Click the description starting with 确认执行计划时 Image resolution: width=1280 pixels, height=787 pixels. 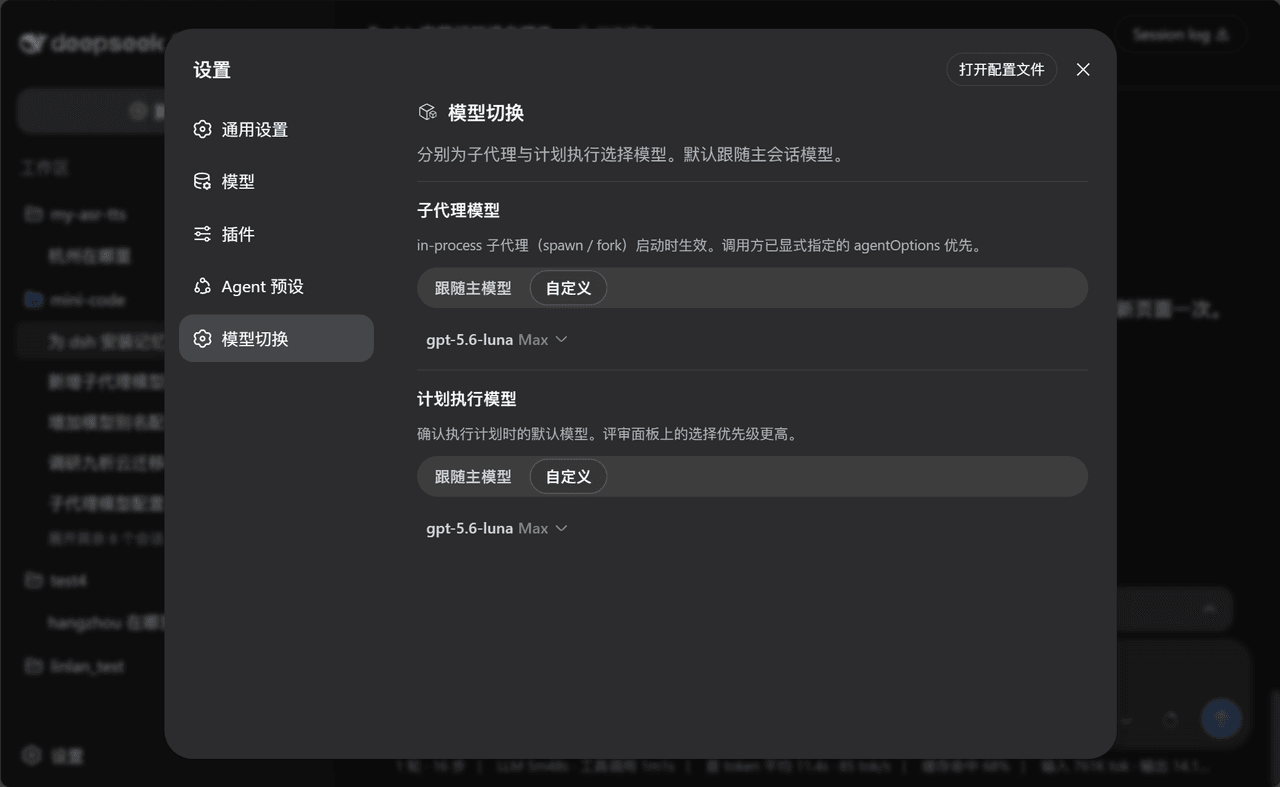coord(609,434)
